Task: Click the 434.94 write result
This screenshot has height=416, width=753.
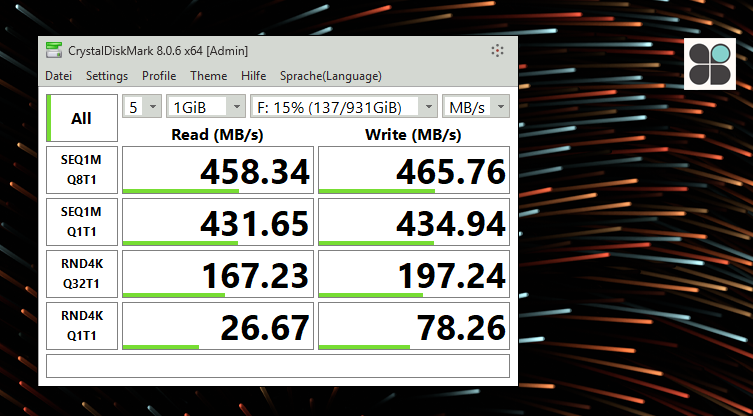Action: [414, 222]
